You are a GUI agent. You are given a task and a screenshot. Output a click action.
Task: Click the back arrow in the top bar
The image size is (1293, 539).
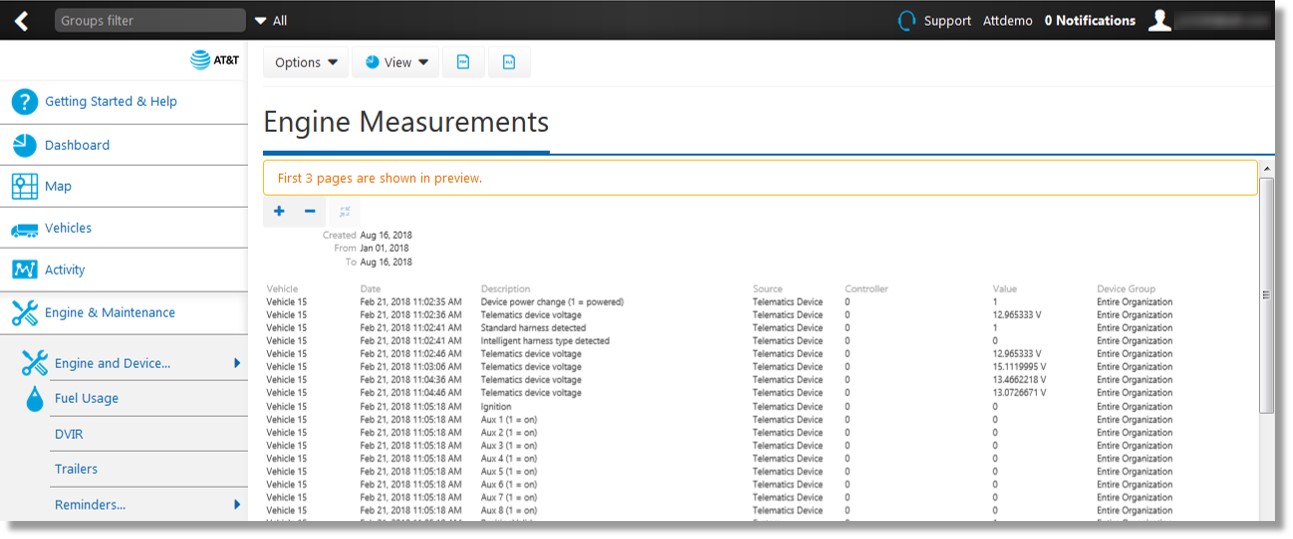pyautogui.click(x=22, y=21)
